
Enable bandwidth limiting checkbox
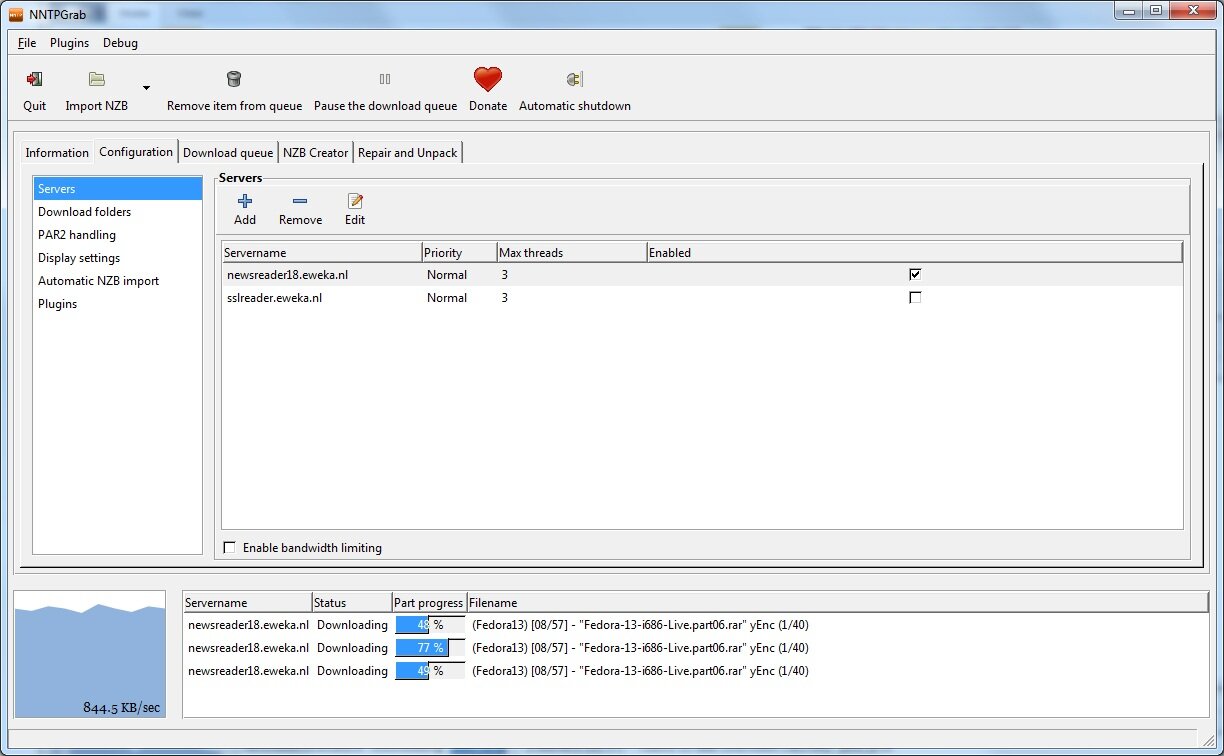[230, 548]
